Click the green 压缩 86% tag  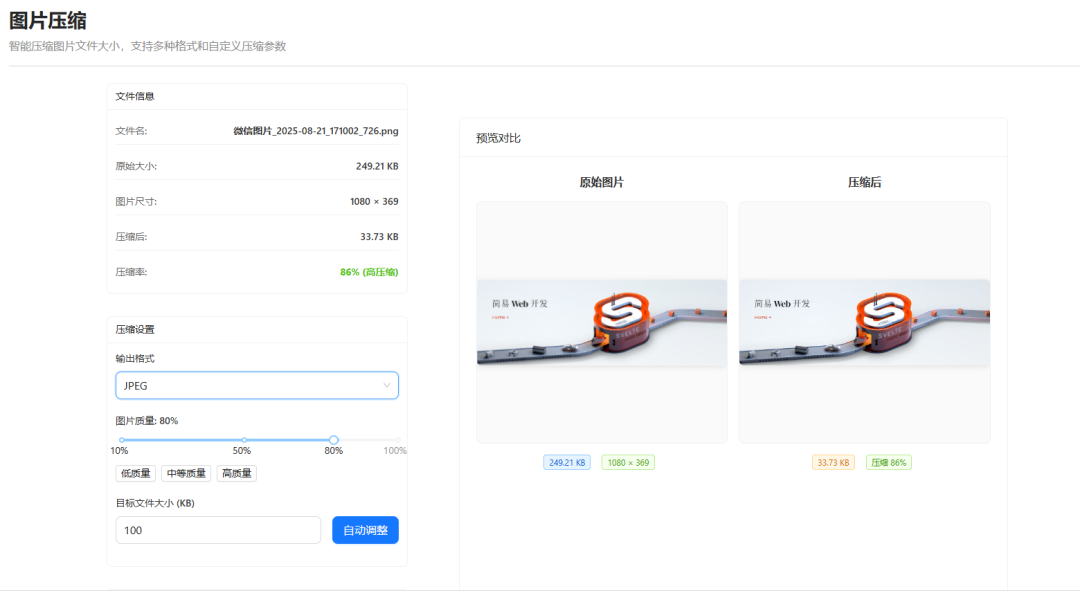[889, 463]
